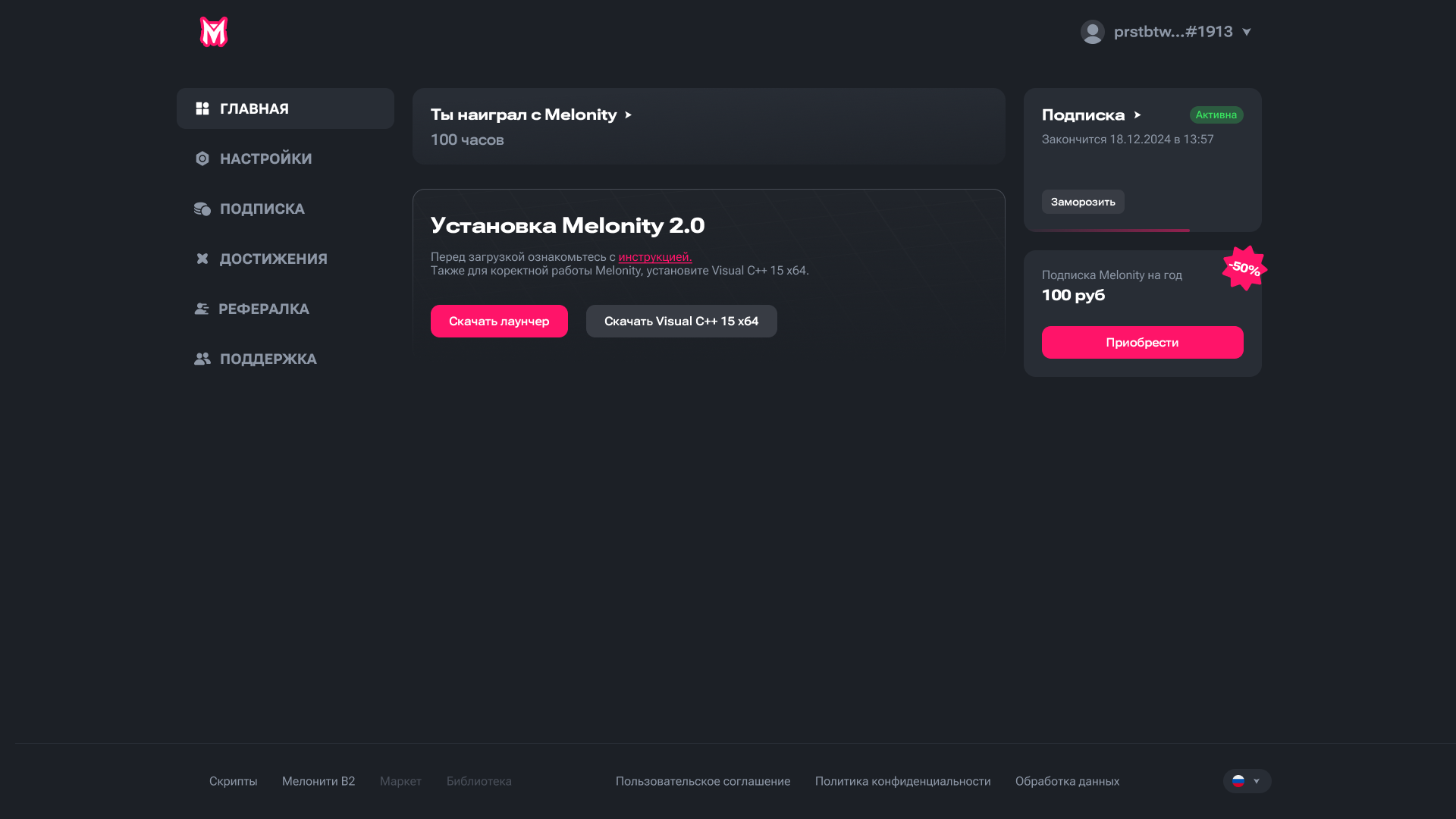This screenshot has height=819, width=1456.
Task: Click the green 'Активна' status badge
Action: click(1216, 115)
